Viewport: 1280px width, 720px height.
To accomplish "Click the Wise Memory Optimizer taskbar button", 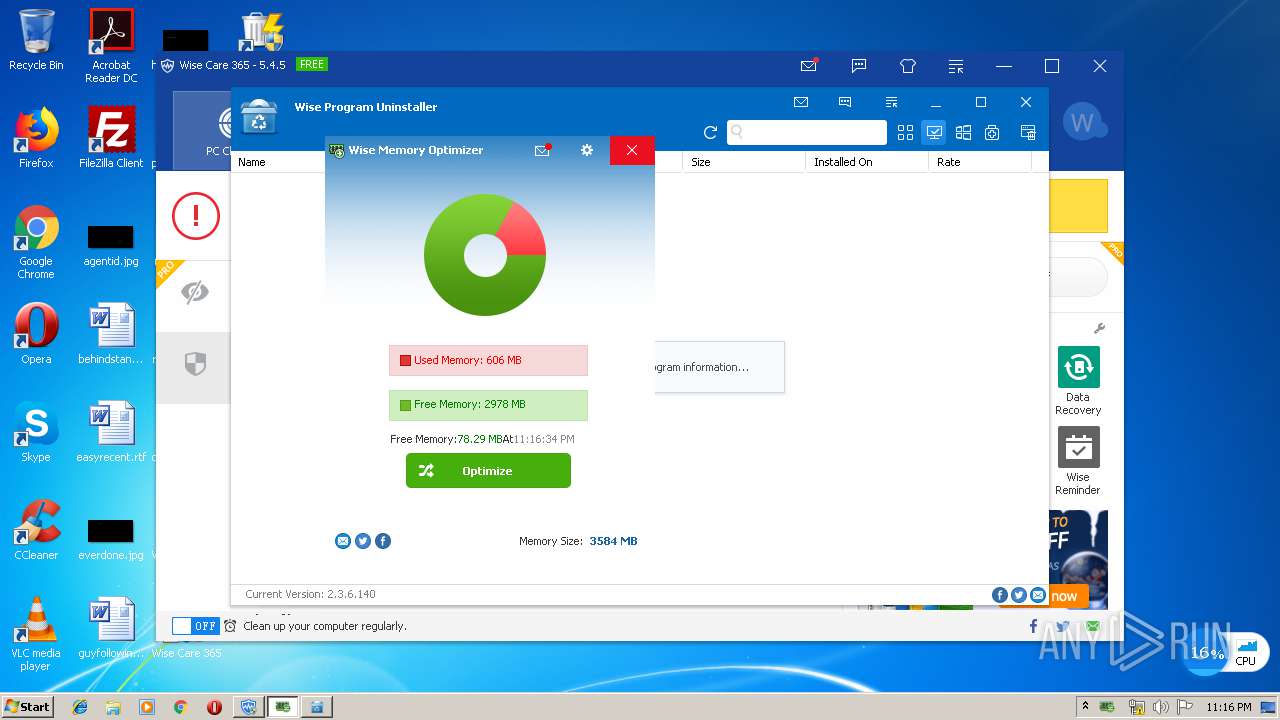I will (x=283, y=707).
